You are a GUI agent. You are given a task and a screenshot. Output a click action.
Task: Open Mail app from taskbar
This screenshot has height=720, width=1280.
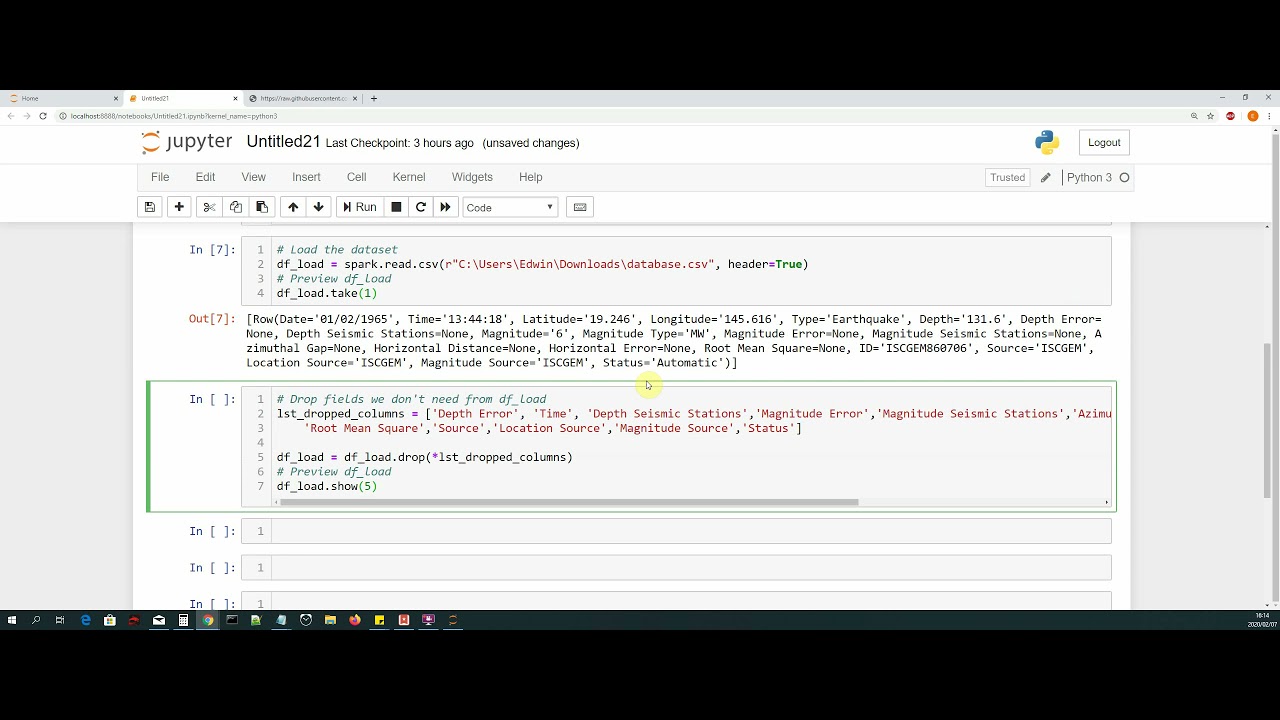pos(159,620)
